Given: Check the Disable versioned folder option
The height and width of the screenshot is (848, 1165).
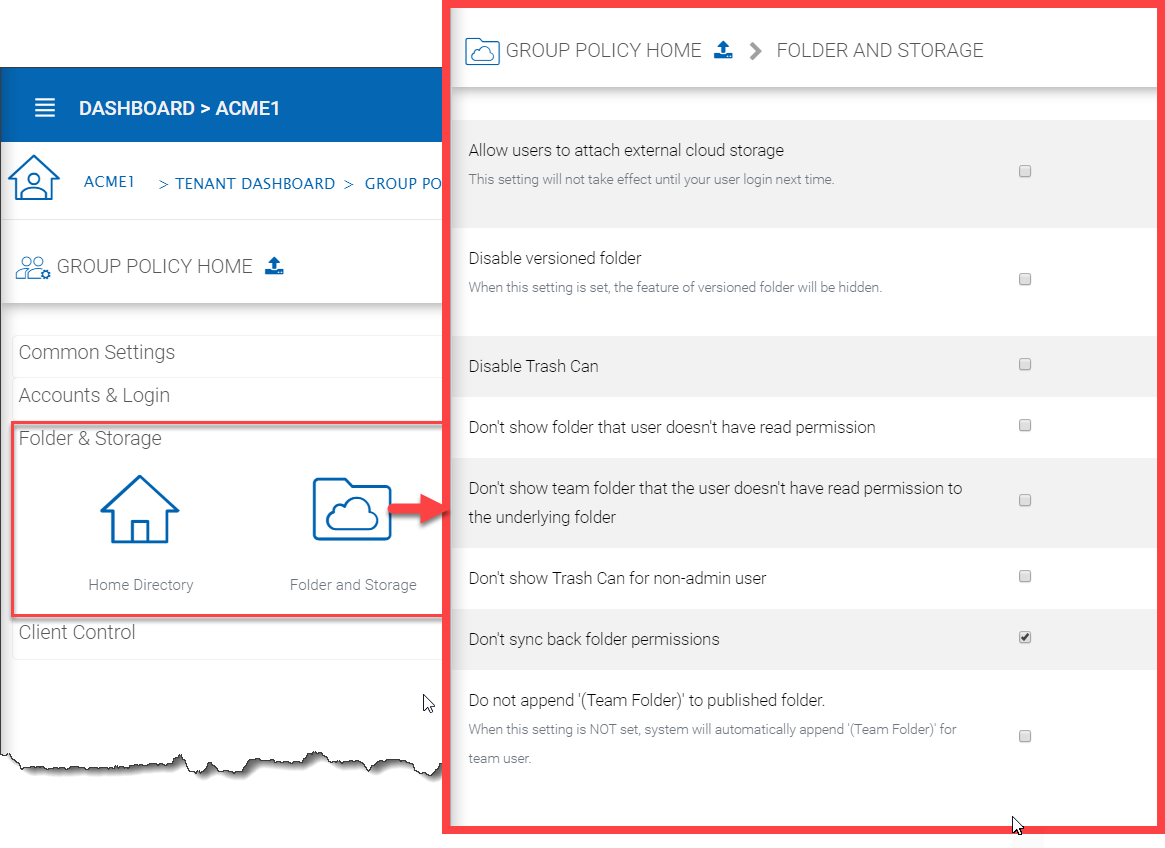Looking at the screenshot, I should tap(1025, 279).
